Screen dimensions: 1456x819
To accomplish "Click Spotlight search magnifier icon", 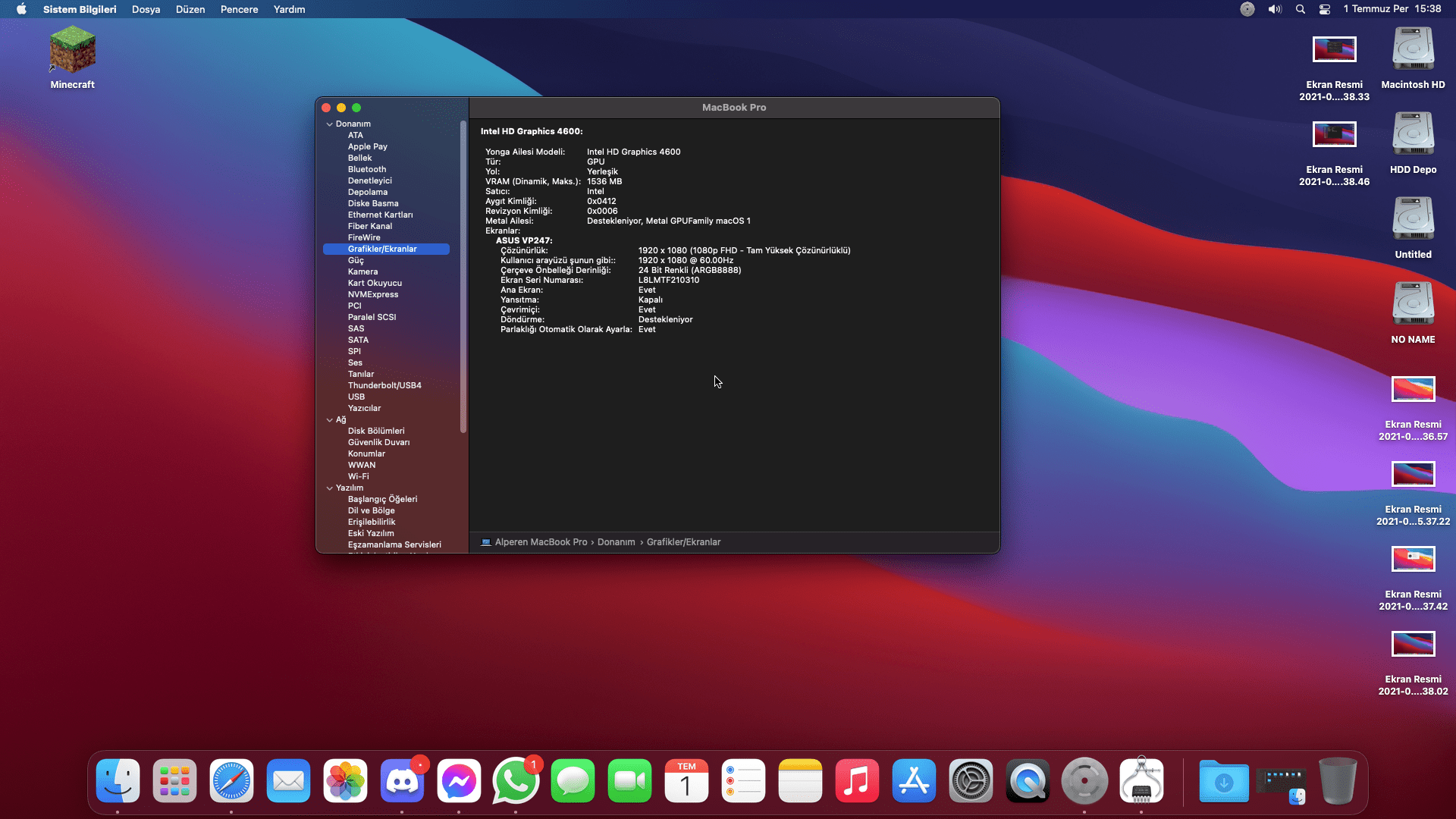I will 1301,9.
